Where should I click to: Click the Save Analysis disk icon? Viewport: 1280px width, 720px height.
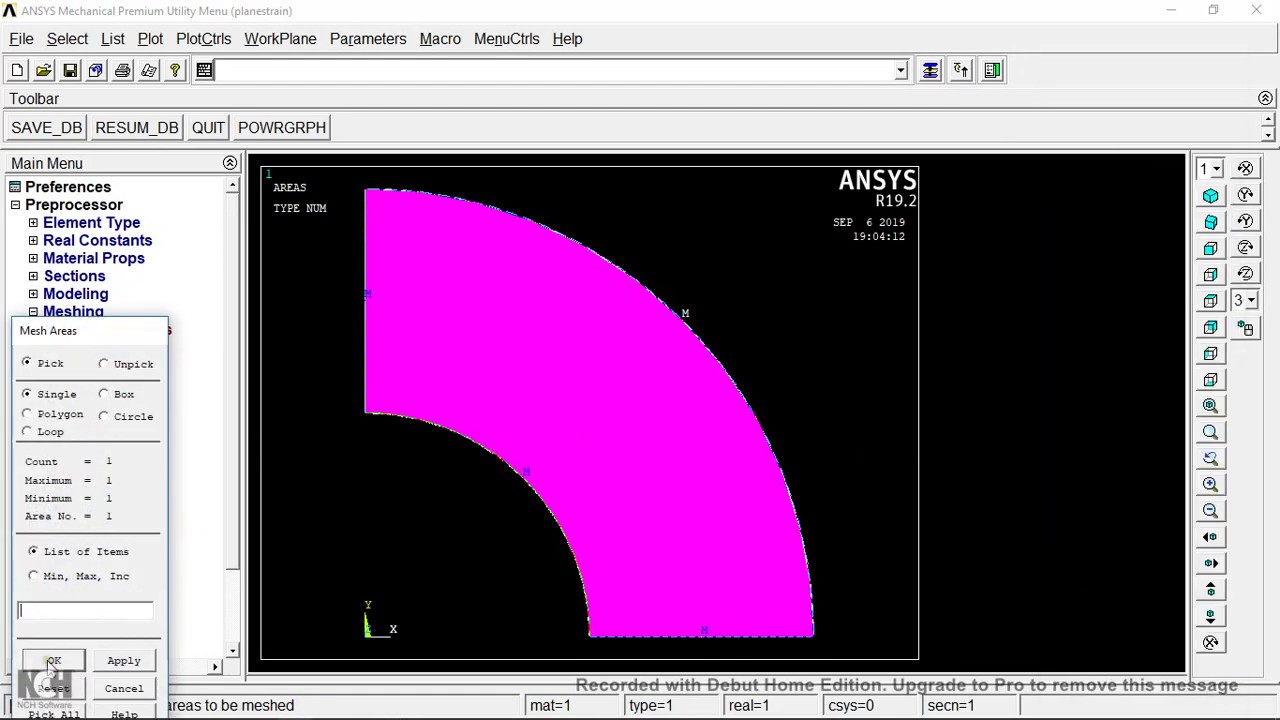pyautogui.click(x=70, y=70)
